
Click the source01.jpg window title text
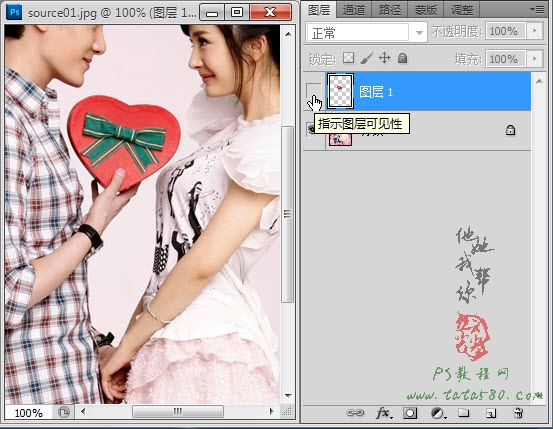pyautogui.click(x=112, y=13)
